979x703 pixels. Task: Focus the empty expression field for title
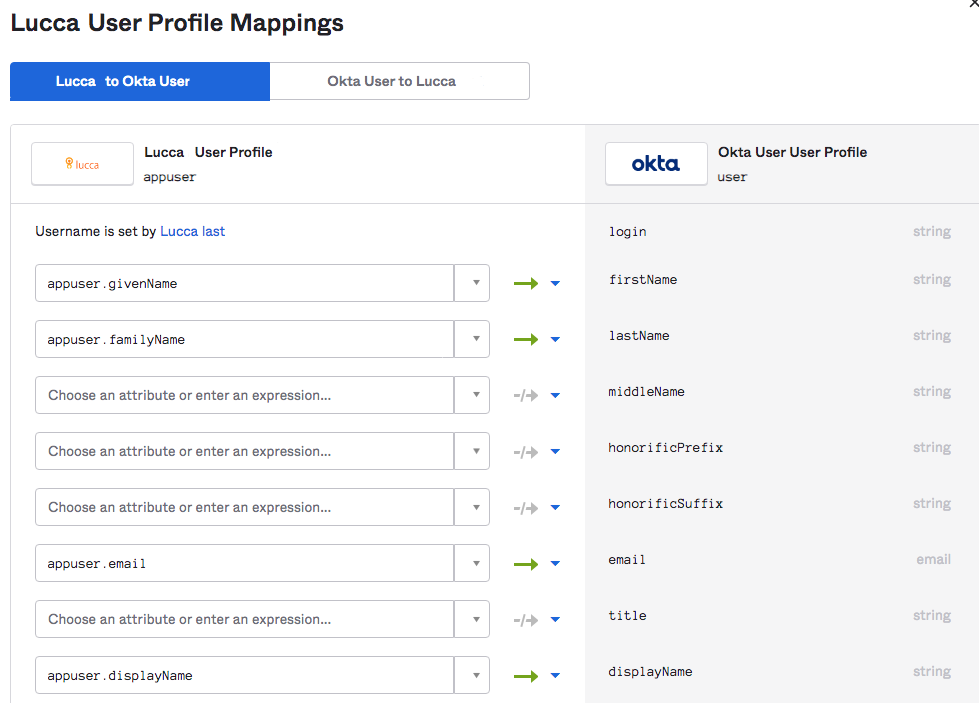tap(245, 619)
